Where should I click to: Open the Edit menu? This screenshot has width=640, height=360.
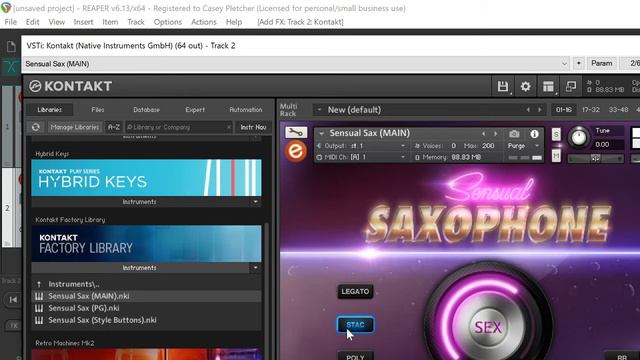click(32, 22)
